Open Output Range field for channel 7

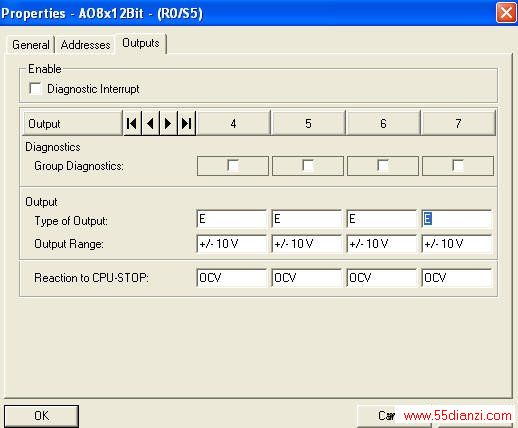point(457,244)
